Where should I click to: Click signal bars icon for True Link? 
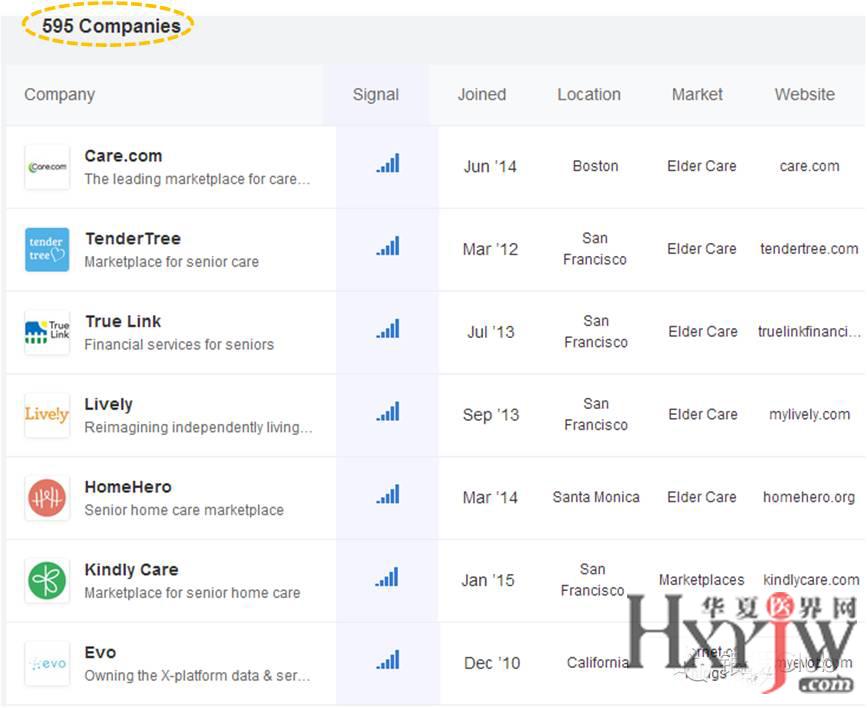[388, 329]
